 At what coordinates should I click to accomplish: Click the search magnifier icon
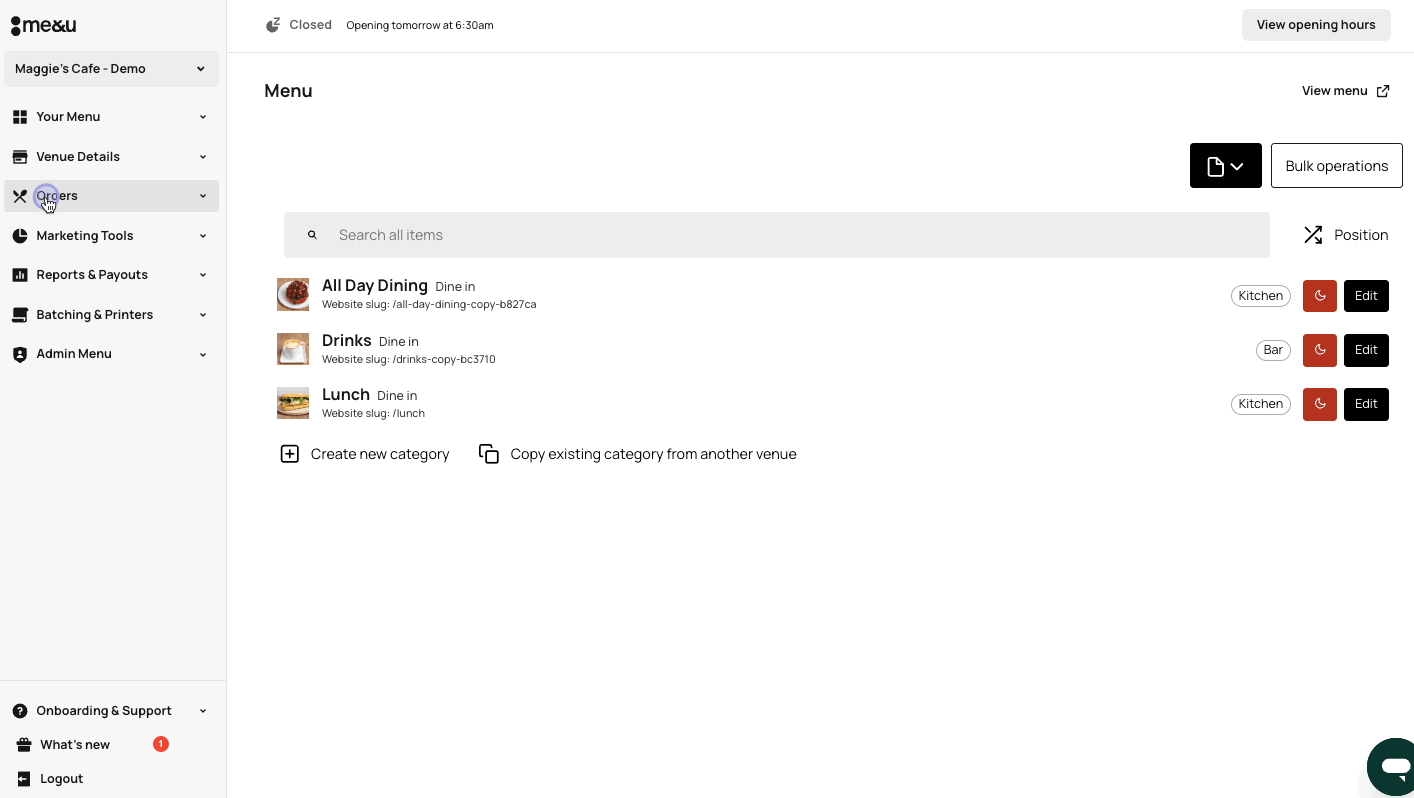(312, 235)
